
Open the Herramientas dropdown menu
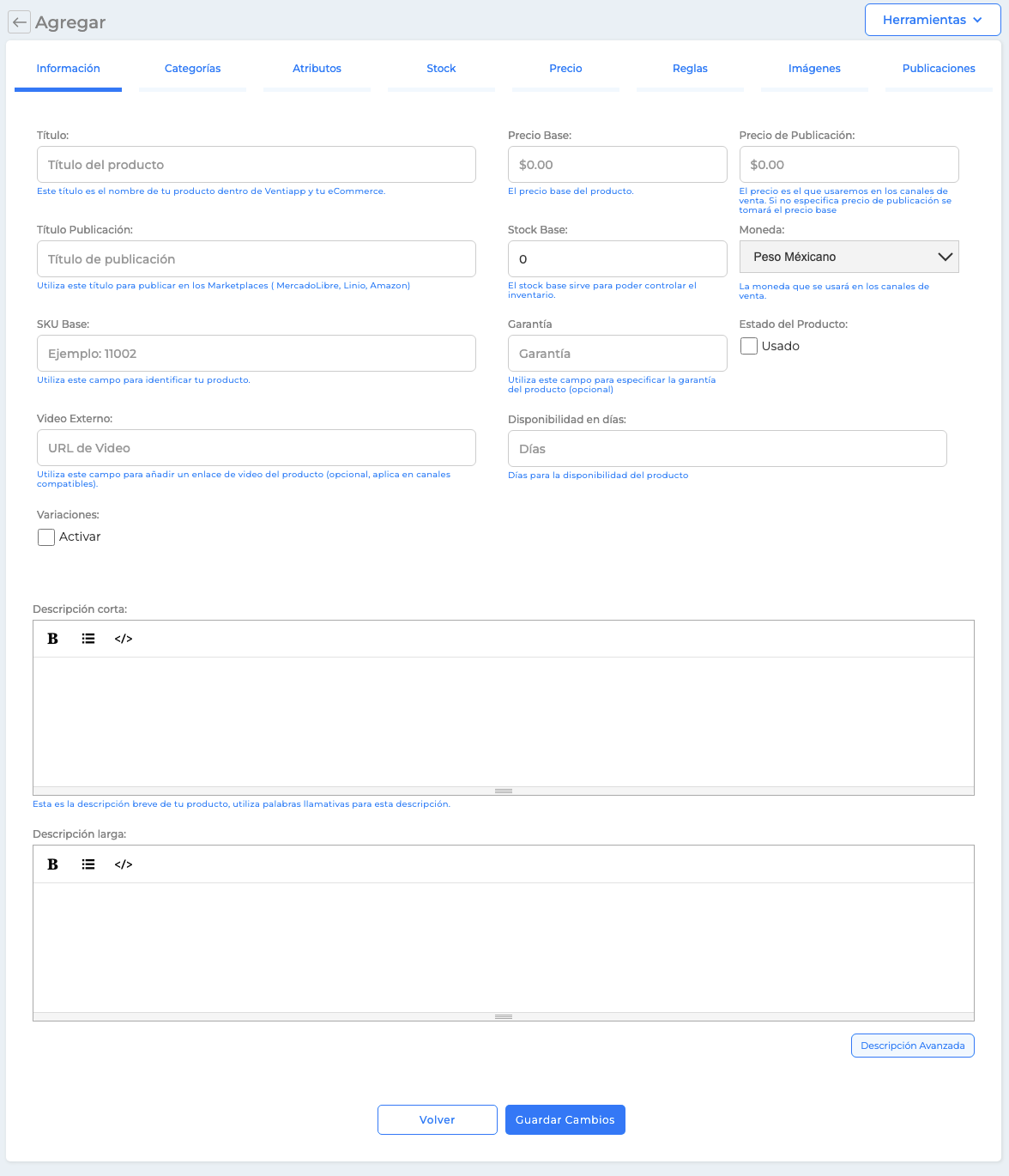(x=933, y=20)
